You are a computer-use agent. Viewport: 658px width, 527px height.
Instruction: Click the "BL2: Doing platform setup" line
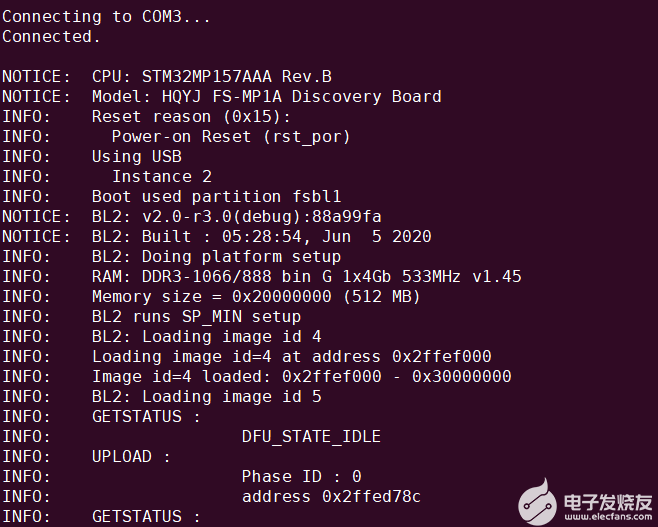pos(216,256)
